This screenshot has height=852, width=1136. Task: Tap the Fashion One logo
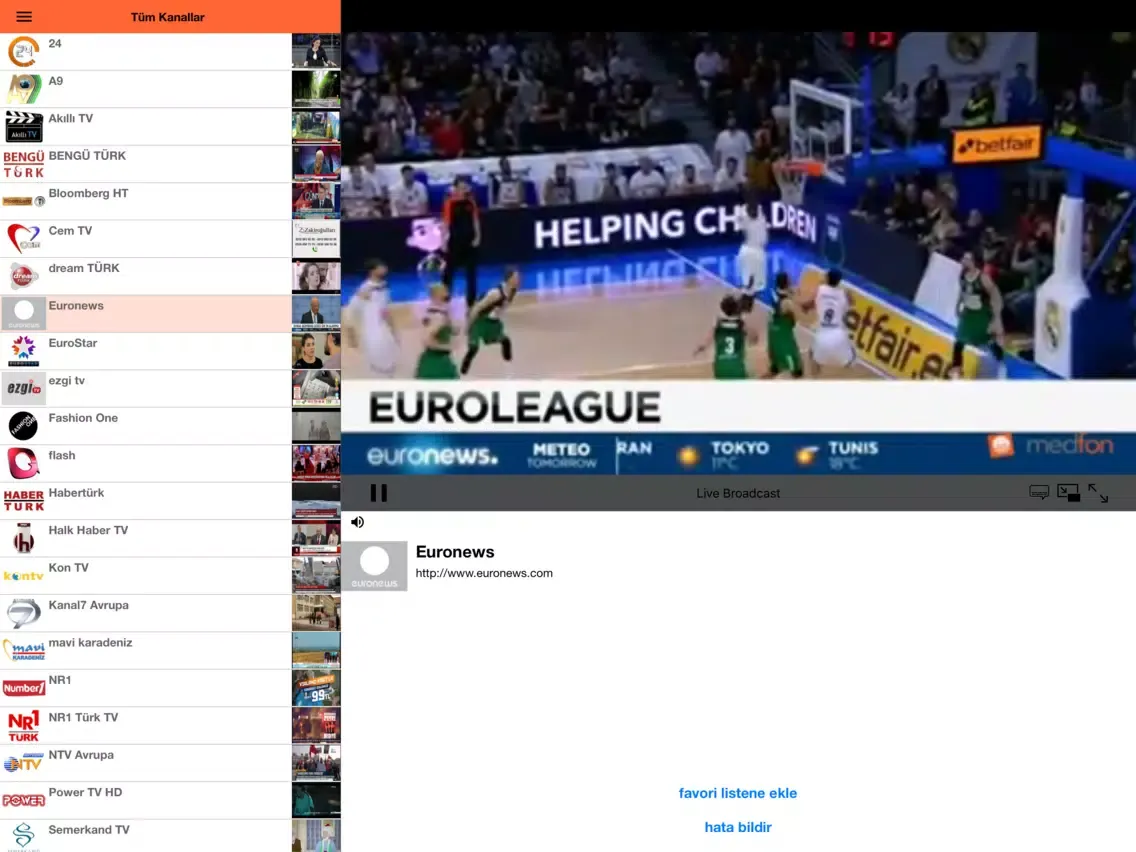23,426
